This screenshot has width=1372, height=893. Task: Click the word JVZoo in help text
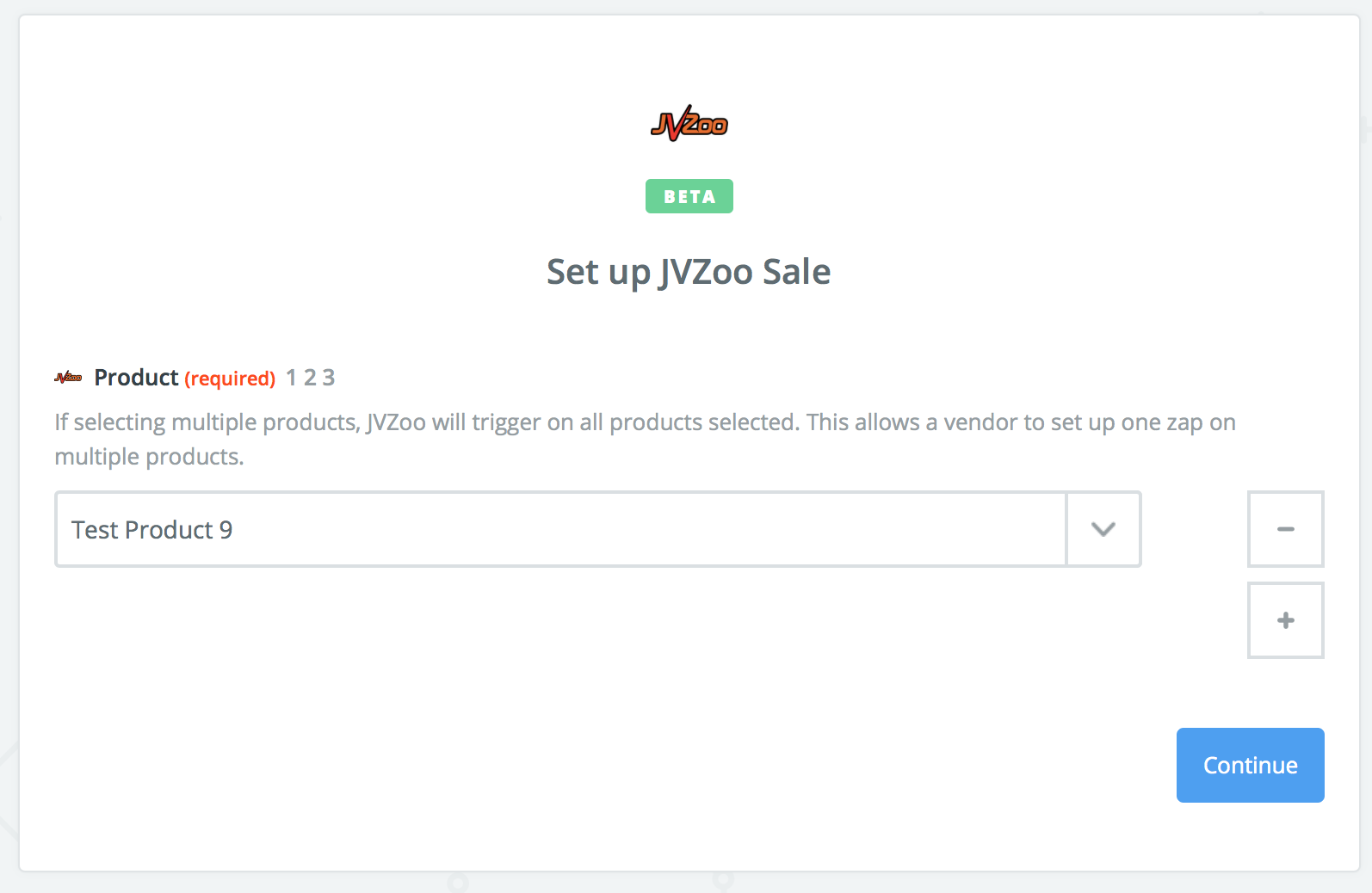coord(396,422)
